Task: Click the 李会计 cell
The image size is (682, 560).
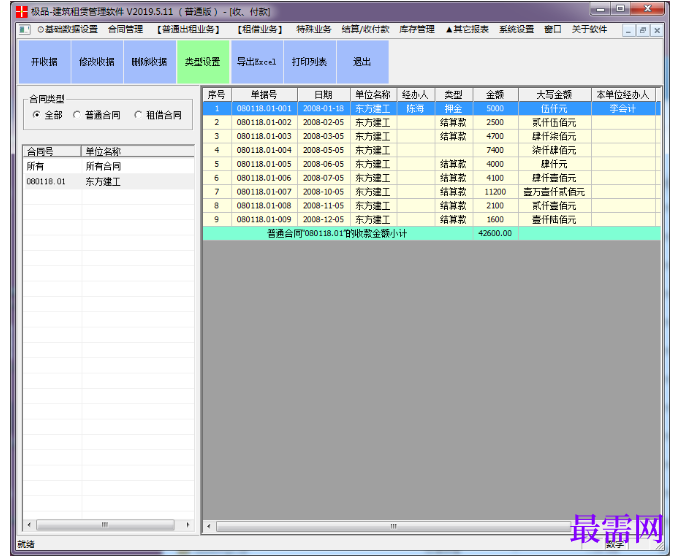Action: [x=623, y=109]
